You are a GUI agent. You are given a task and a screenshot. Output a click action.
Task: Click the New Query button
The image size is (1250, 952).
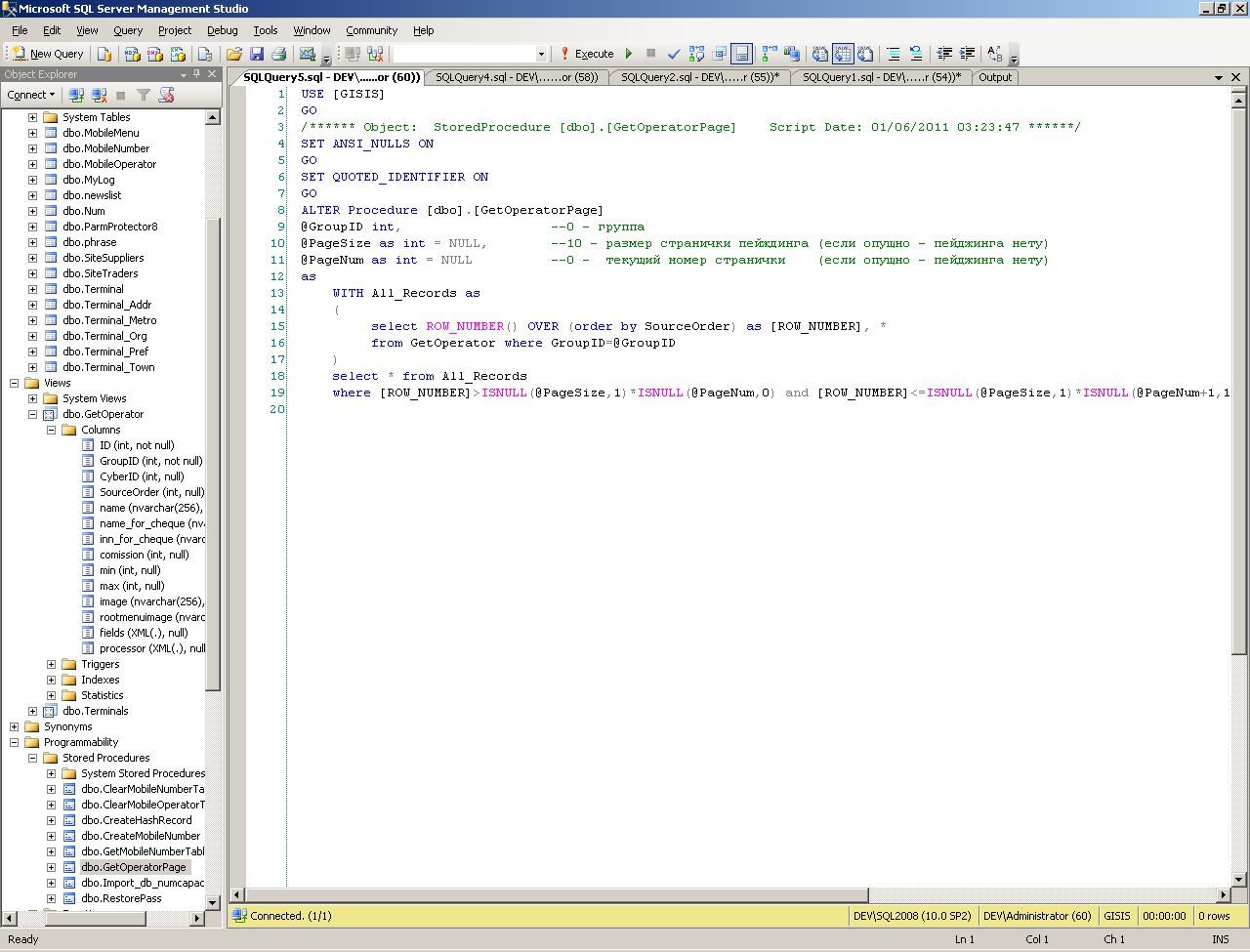point(47,54)
